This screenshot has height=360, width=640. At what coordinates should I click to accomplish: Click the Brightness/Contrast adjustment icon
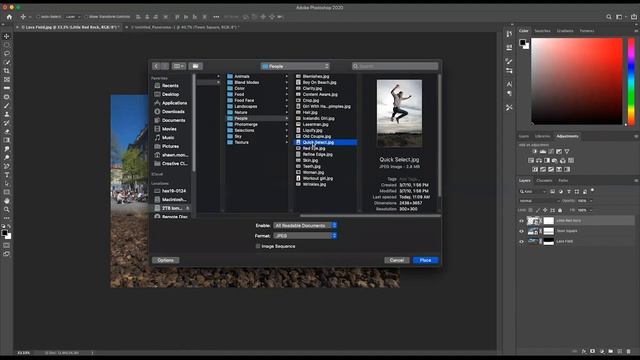click(535, 151)
